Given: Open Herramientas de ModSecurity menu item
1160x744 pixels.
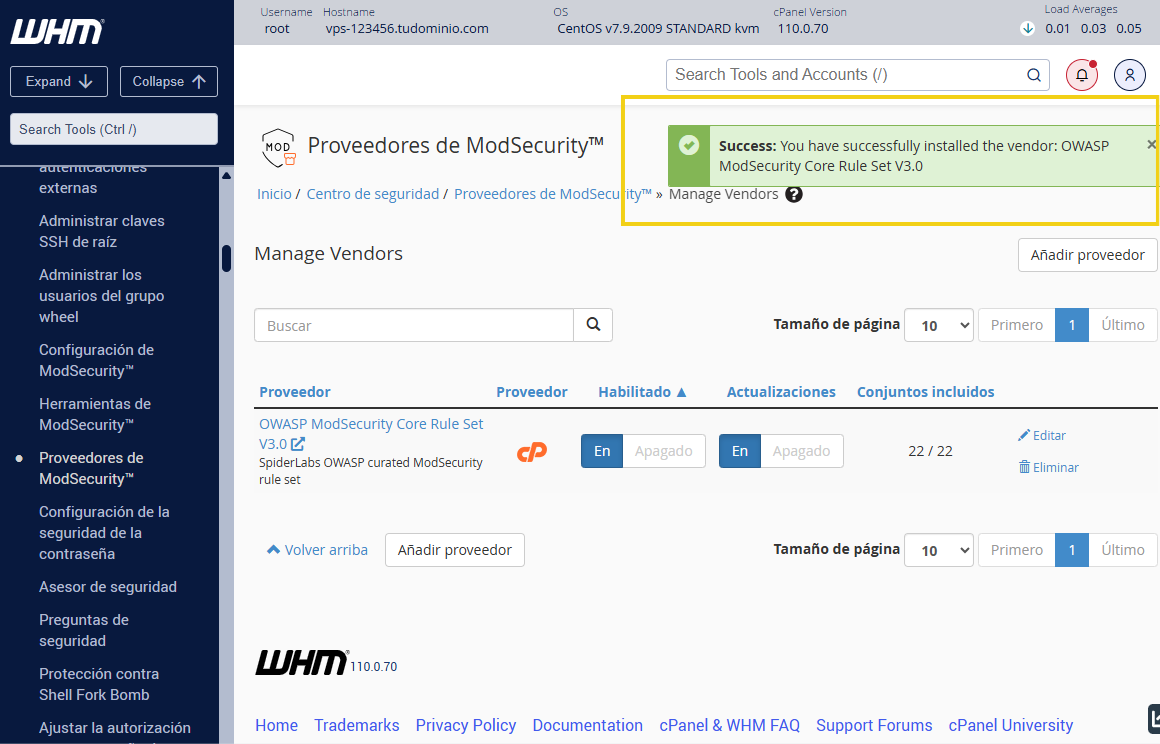Looking at the screenshot, I should click(x=95, y=414).
